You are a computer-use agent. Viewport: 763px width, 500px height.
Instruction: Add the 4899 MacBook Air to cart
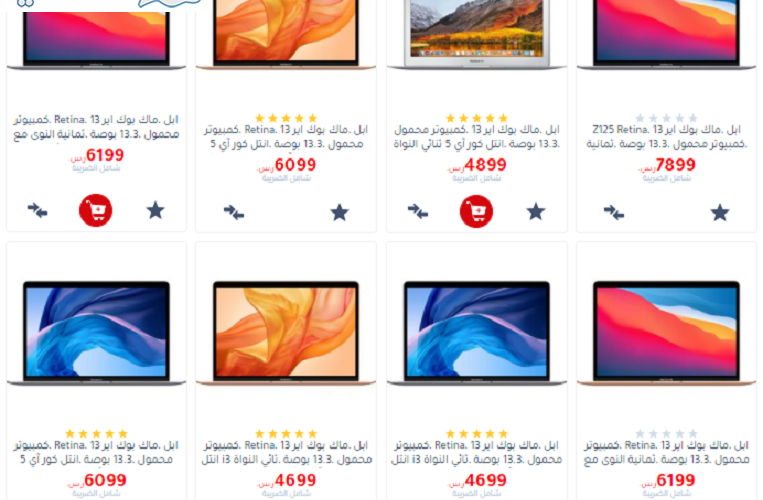476,211
